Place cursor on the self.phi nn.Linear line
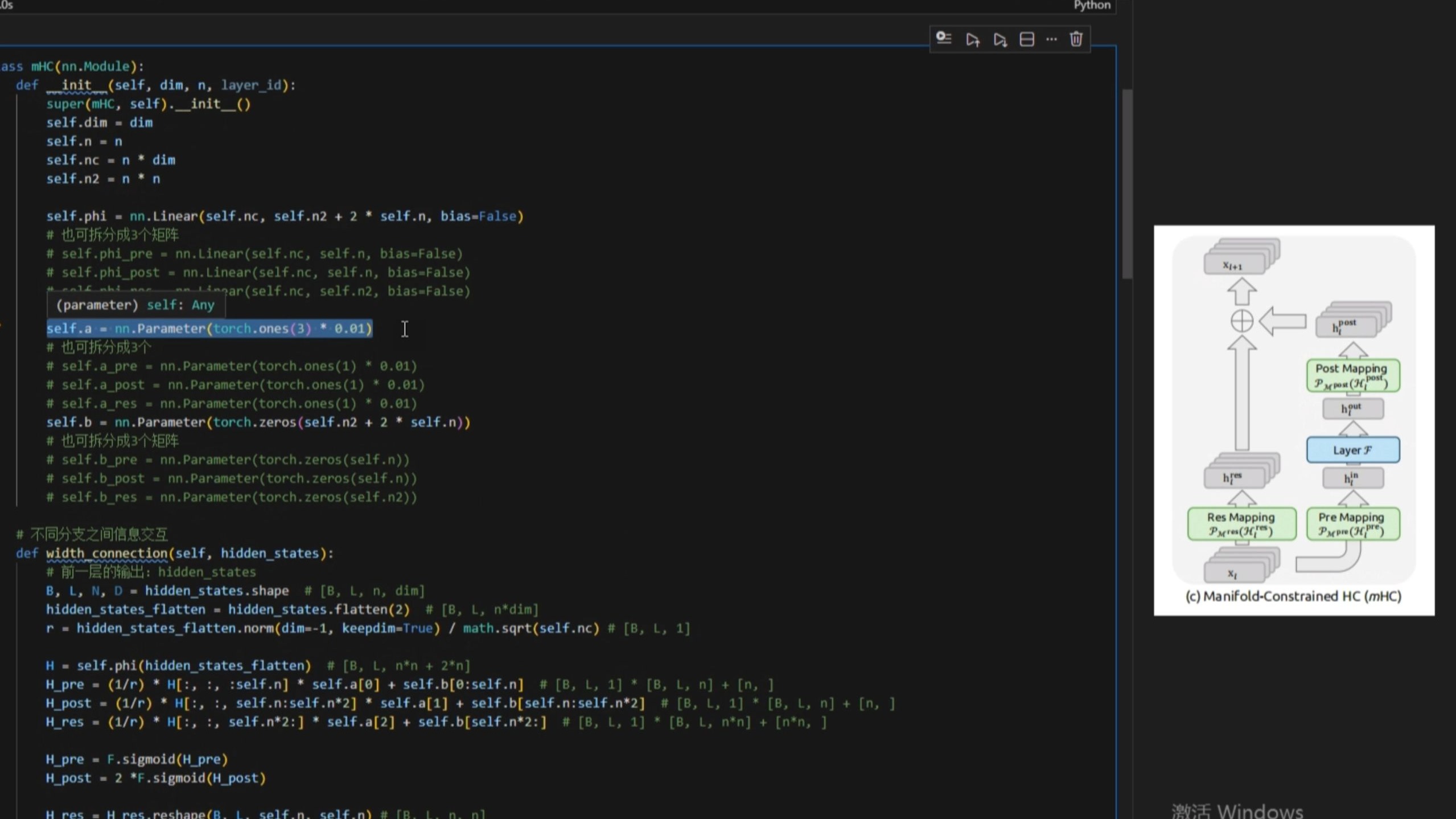The width and height of the screenshot is (1456, 819). tap(285, 216)
